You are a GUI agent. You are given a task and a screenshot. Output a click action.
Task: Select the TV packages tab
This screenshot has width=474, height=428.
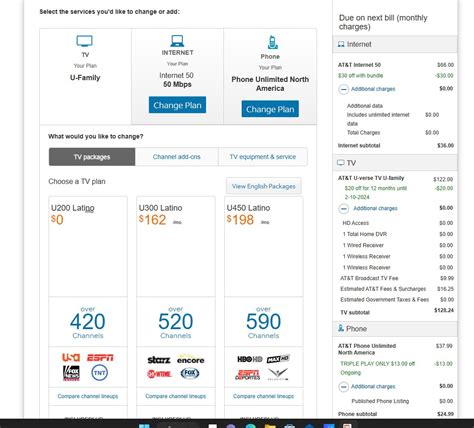click(92, 157)
